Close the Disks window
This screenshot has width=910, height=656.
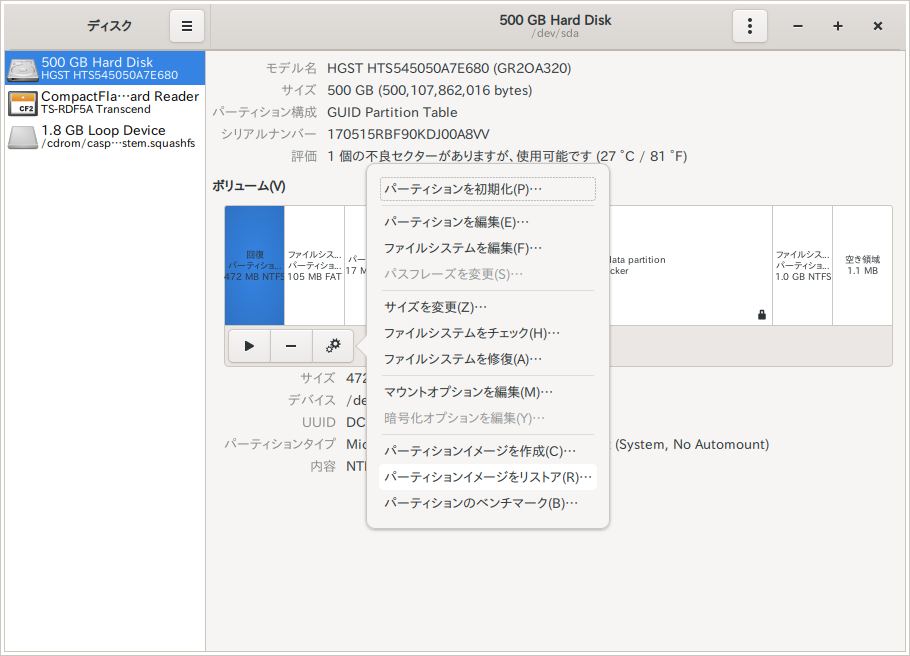(878, 26)
